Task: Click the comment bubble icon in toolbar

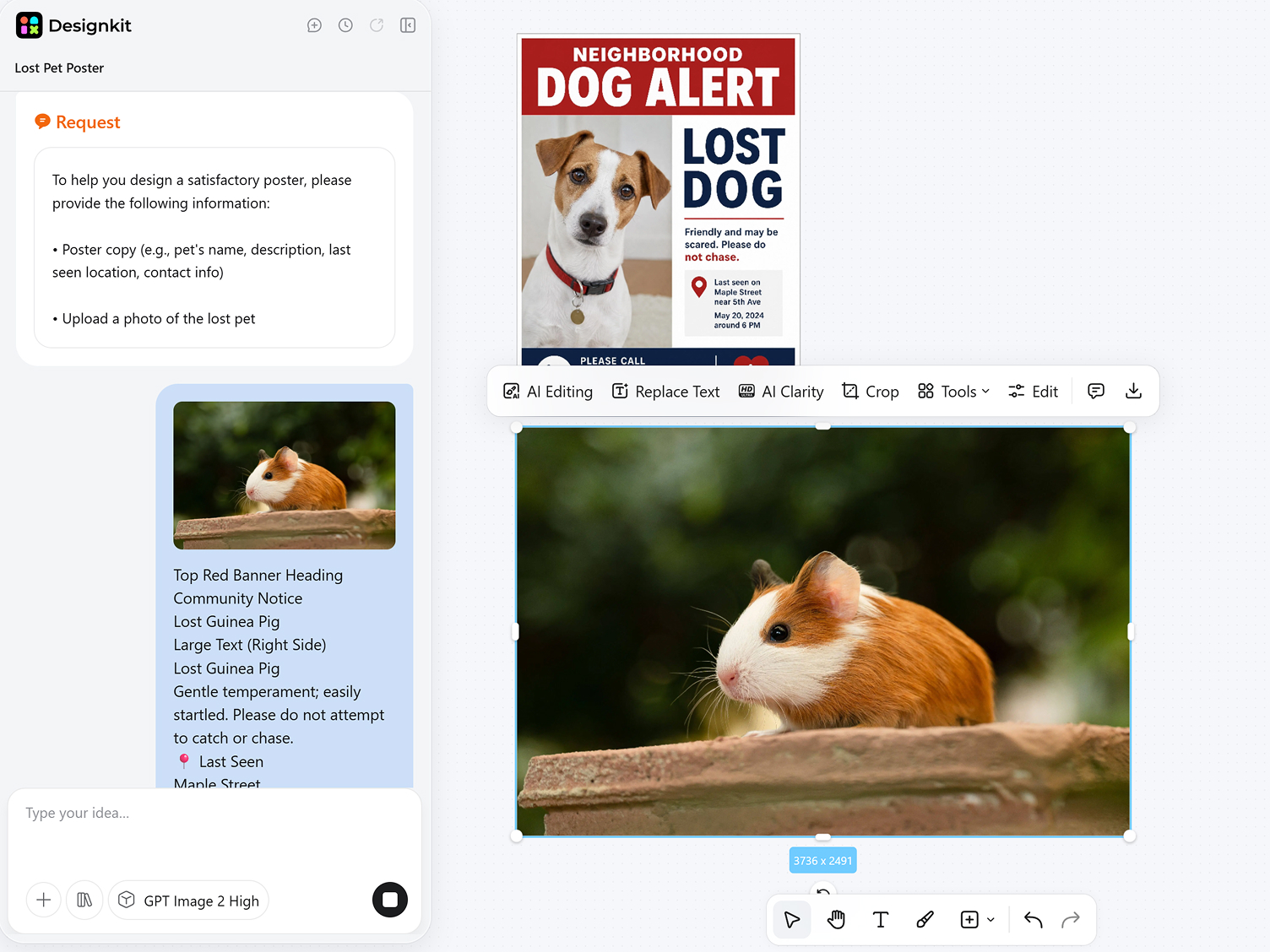Action: pos(1096,391)
